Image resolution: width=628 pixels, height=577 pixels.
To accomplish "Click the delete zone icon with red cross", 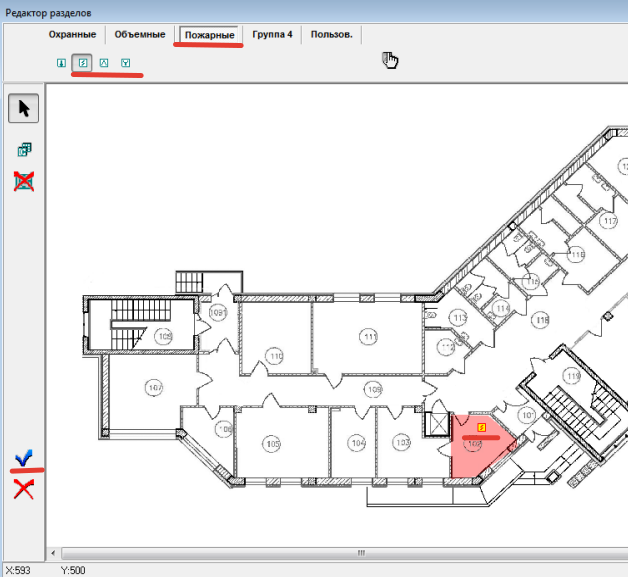I will (24, 181).
